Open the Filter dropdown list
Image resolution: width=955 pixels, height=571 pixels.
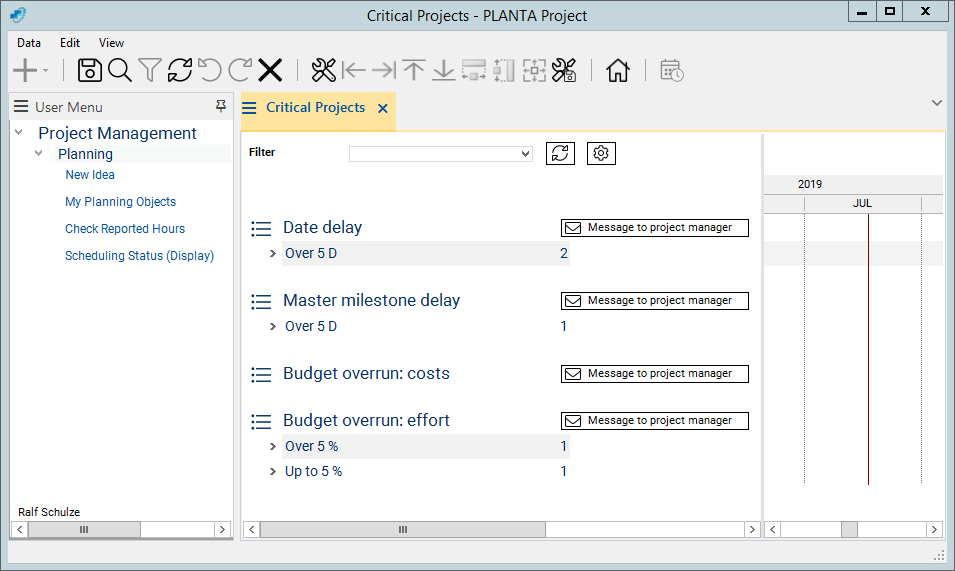[525, 154]
